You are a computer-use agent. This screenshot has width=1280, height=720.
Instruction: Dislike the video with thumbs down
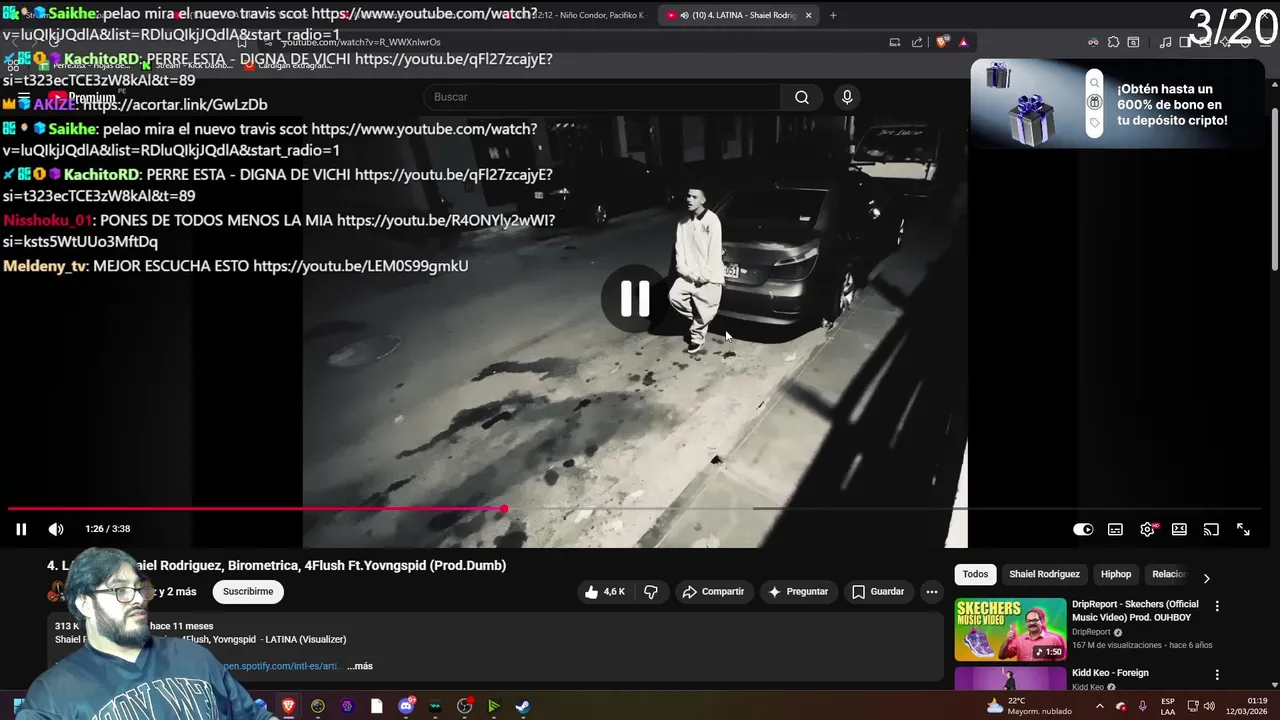point(651,592)
